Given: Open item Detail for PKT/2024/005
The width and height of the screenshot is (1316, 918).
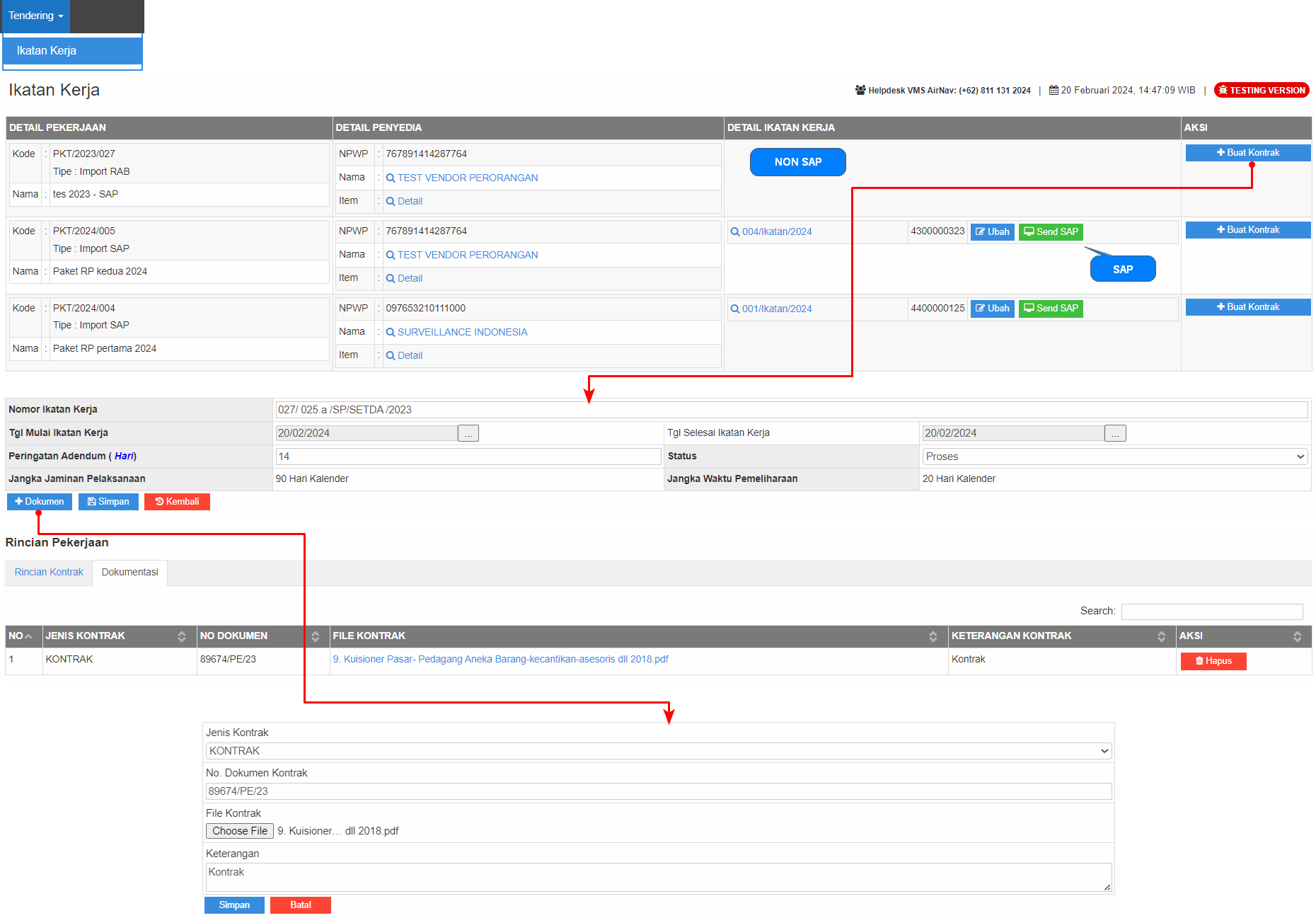Looking at the screenshot, I should pos(409,279).
